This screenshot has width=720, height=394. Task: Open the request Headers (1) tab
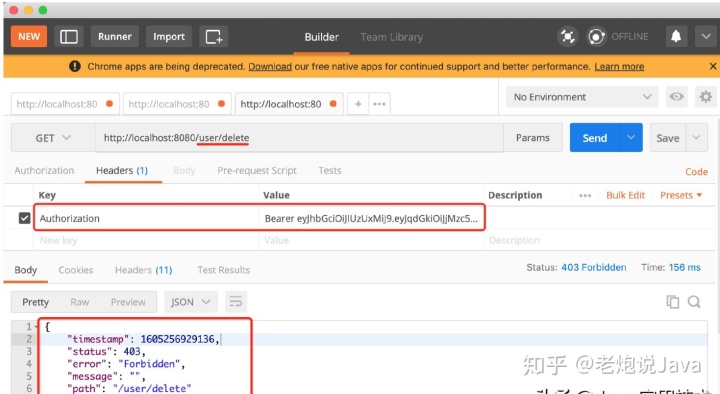pos(122,170)
